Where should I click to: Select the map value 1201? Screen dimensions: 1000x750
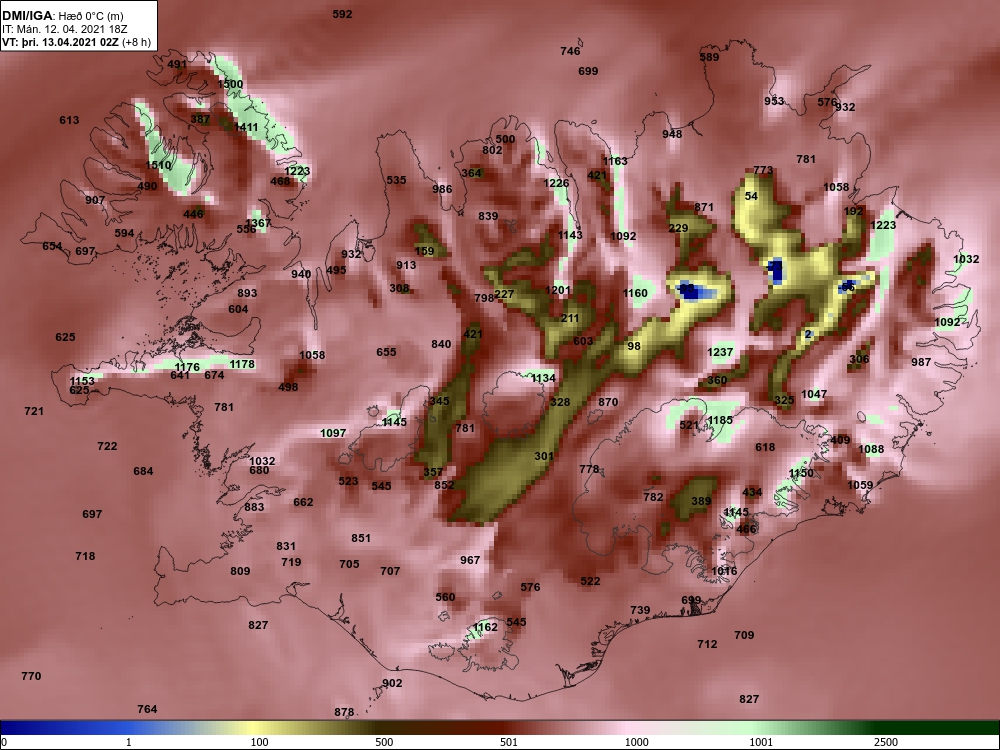[557, 290]
